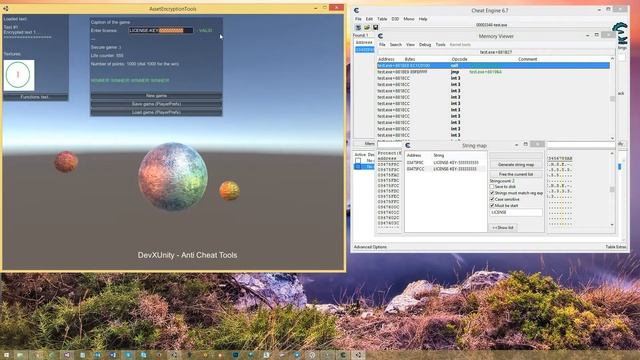Click the open folder icon in Cheat Engine toolbar
This screenshot has height=360, width=640.
367,27
